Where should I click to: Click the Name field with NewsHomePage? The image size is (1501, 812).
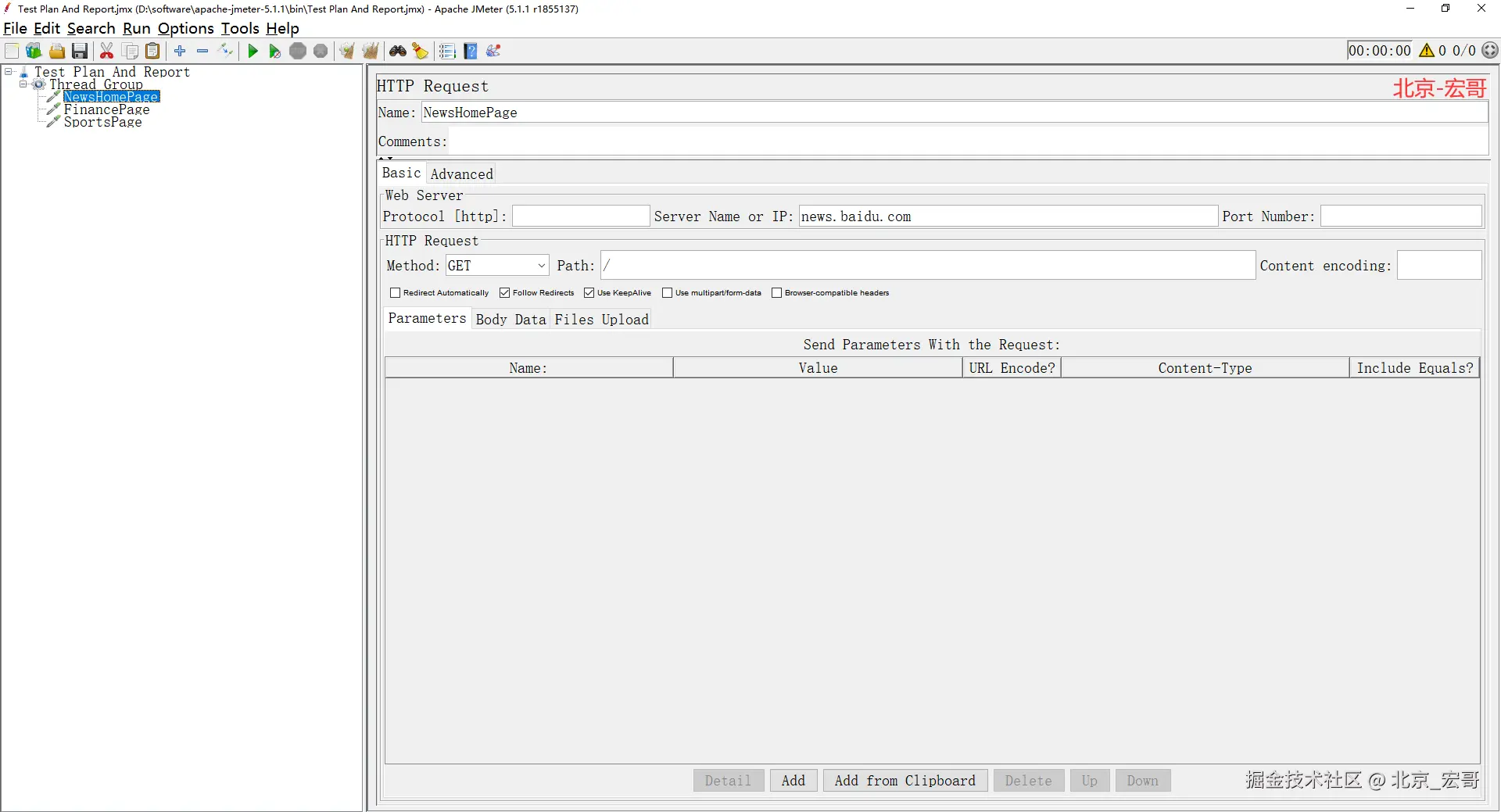(x=955, y=113)
